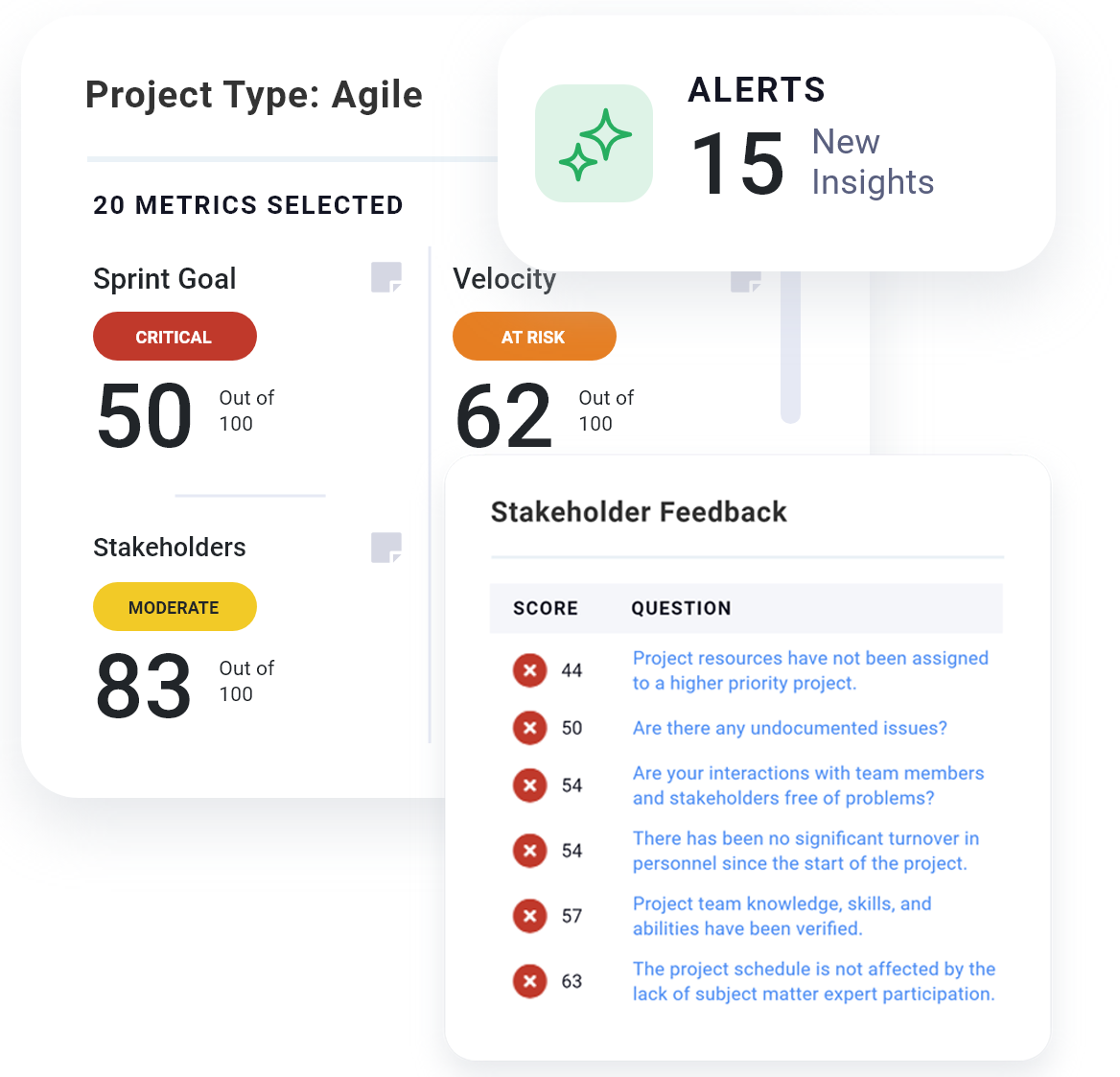Open the team interactions question link
Viewport: 1120px width, 1077px height.
coord(807,785)
